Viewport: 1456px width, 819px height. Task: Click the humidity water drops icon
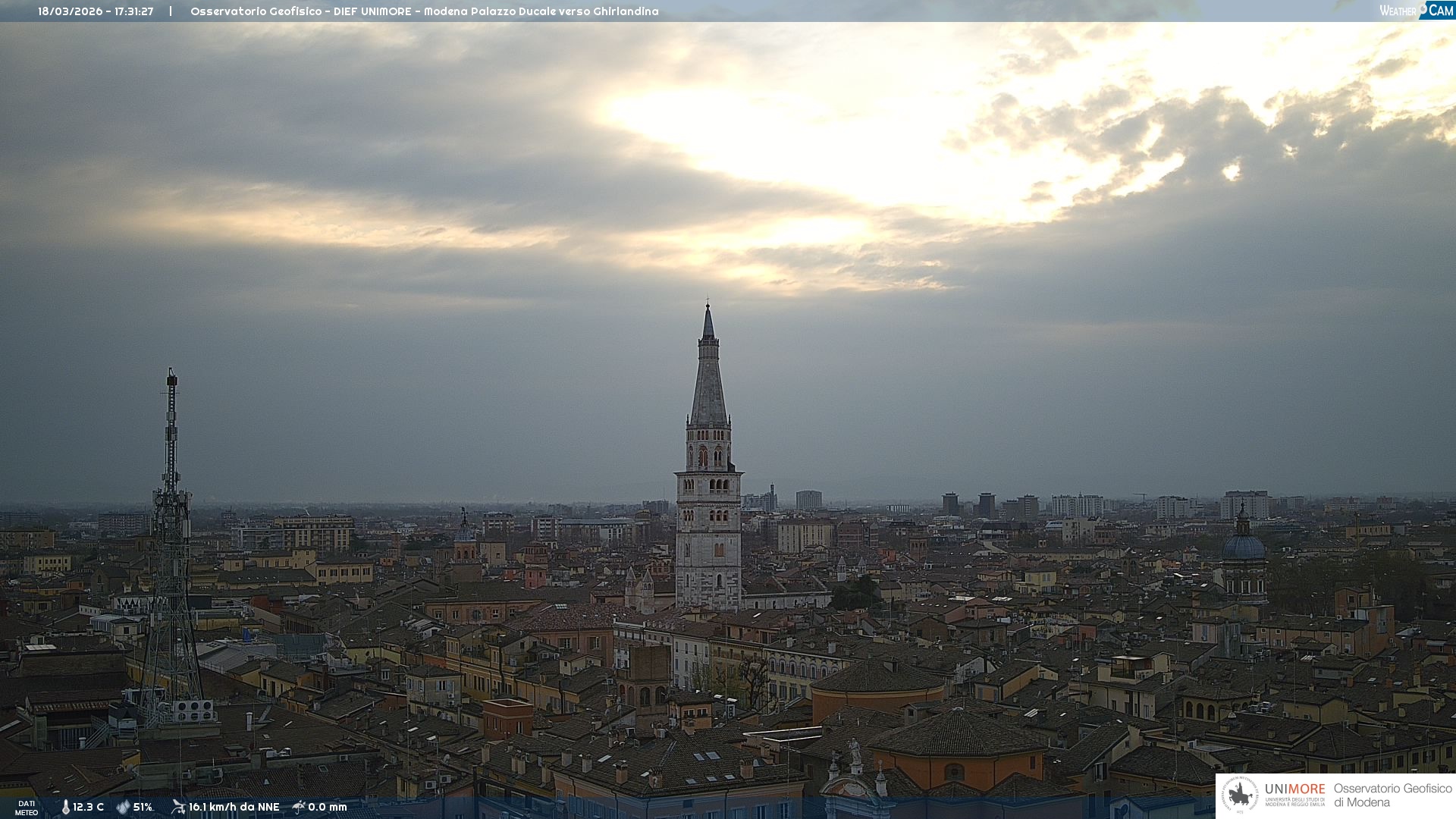(x=123, y=807)
